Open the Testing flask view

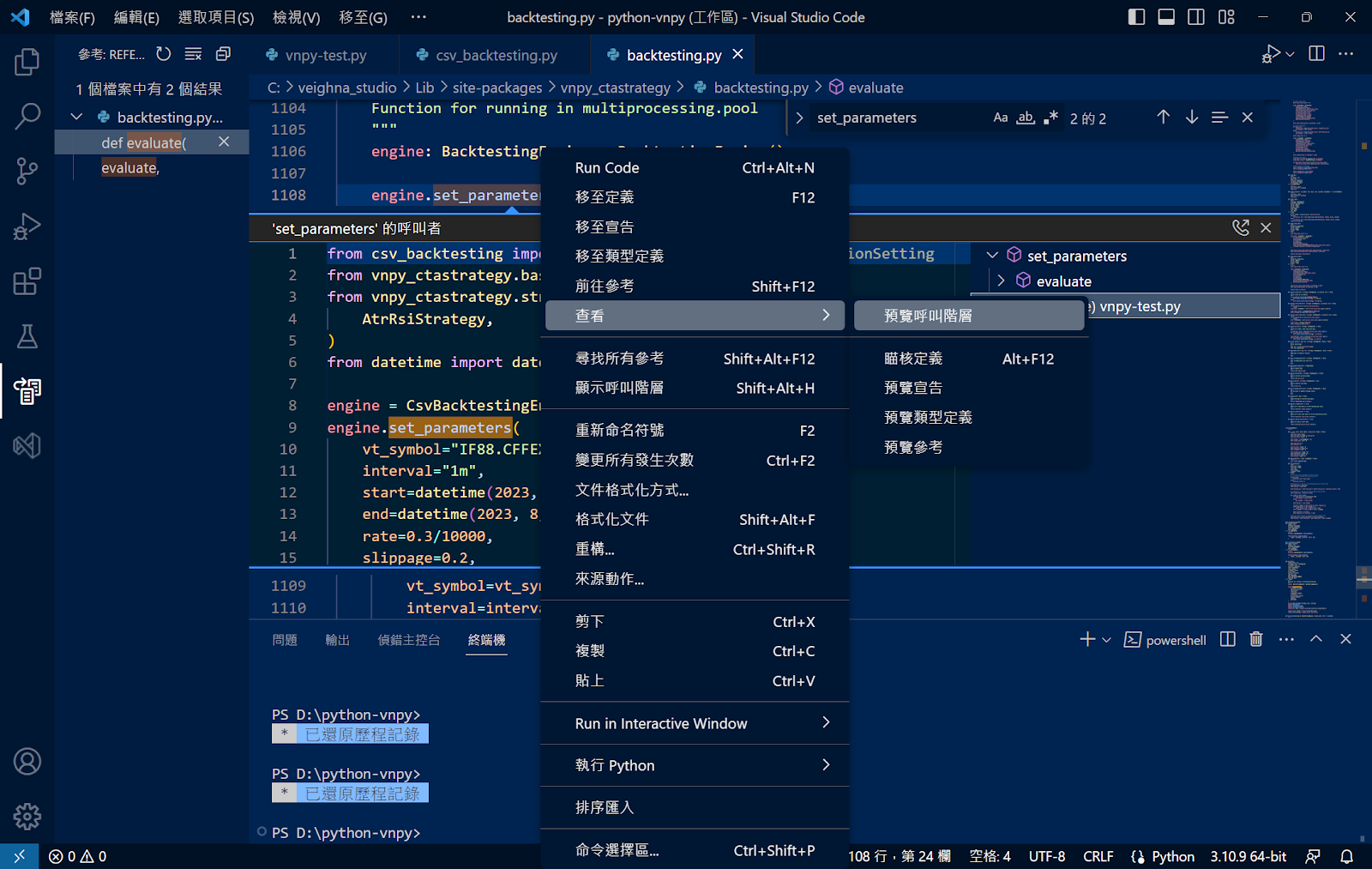pos(27,336)
